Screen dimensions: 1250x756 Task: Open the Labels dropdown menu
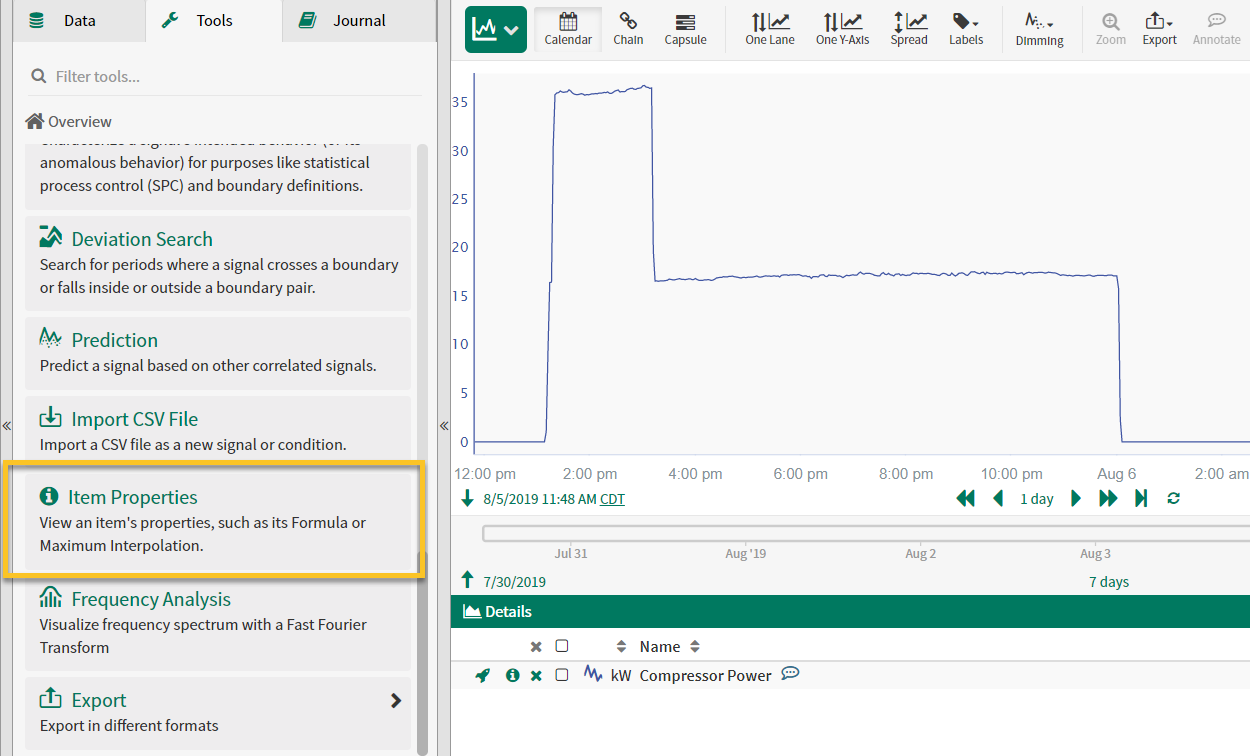click(x=965, y=29)
